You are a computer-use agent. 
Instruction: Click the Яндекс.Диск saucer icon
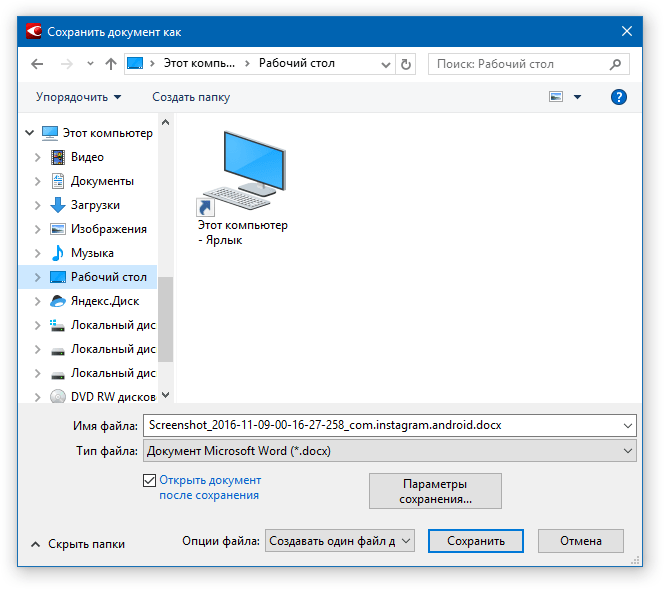(x=58, y=301)
